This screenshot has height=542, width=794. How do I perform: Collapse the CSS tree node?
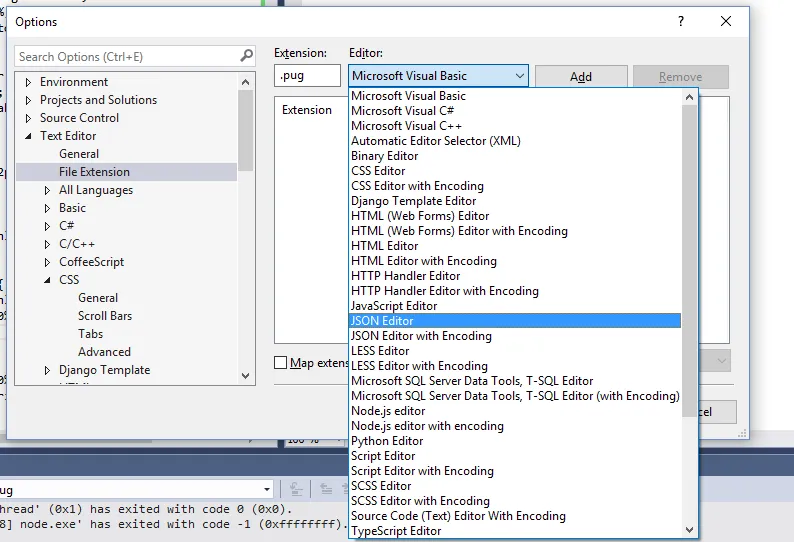[x=47, y=280]
